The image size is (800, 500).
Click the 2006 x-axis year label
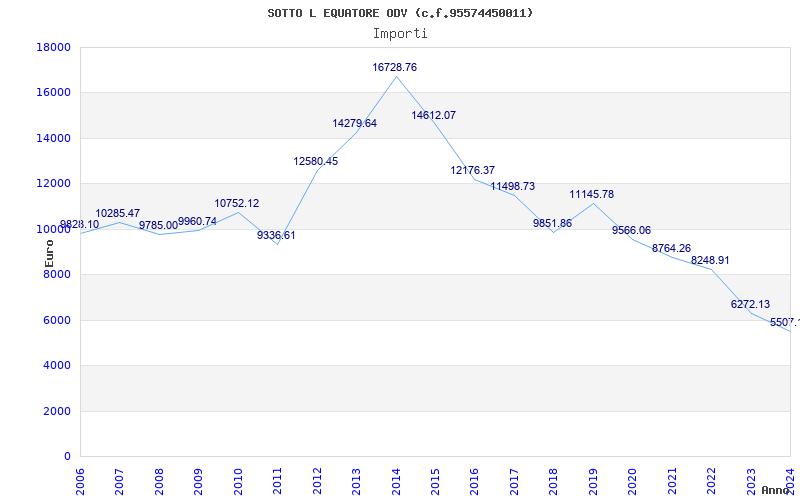(x=81, y=478)
